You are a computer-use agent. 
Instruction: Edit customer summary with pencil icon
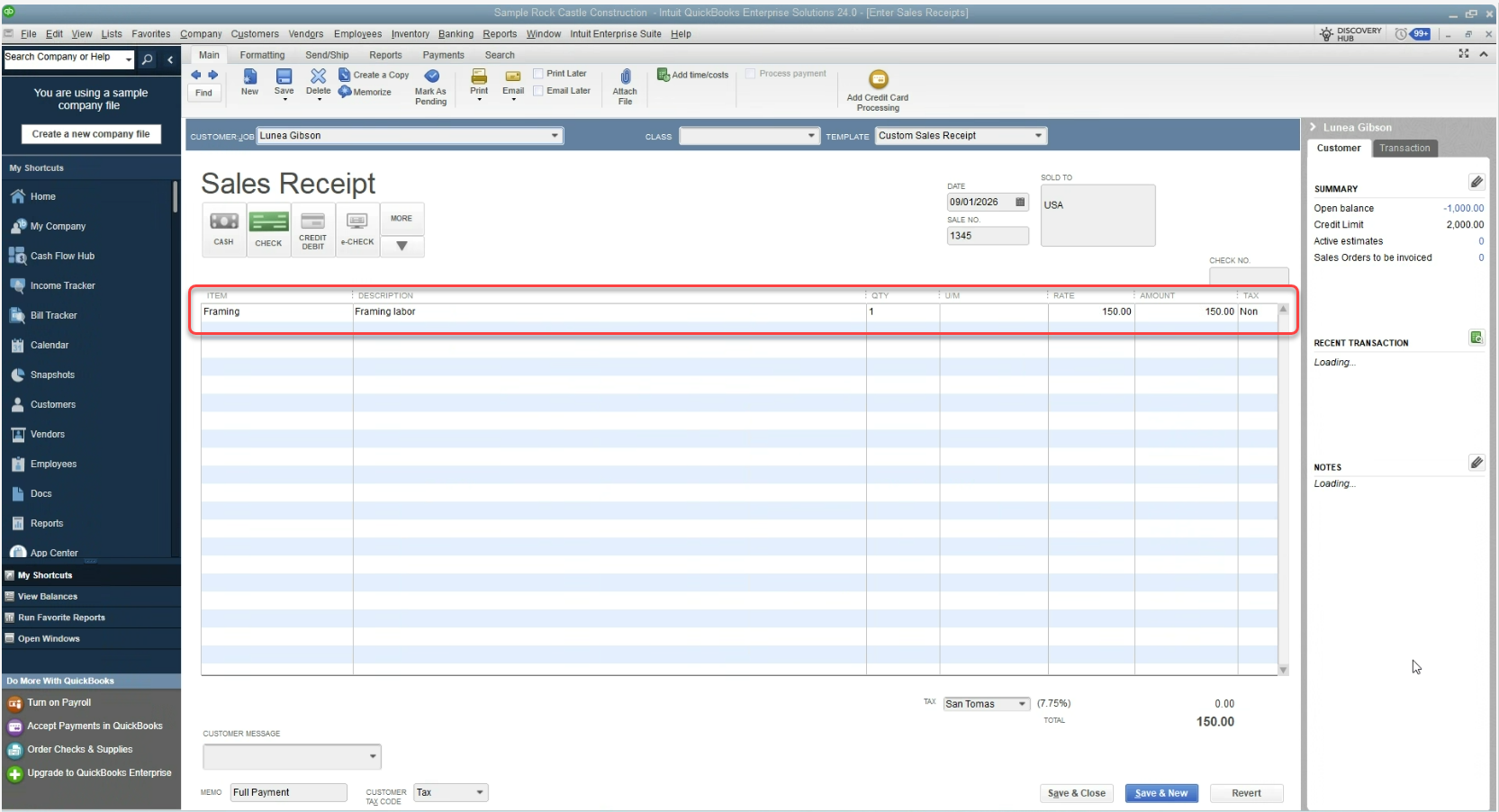pos(1476,182)
